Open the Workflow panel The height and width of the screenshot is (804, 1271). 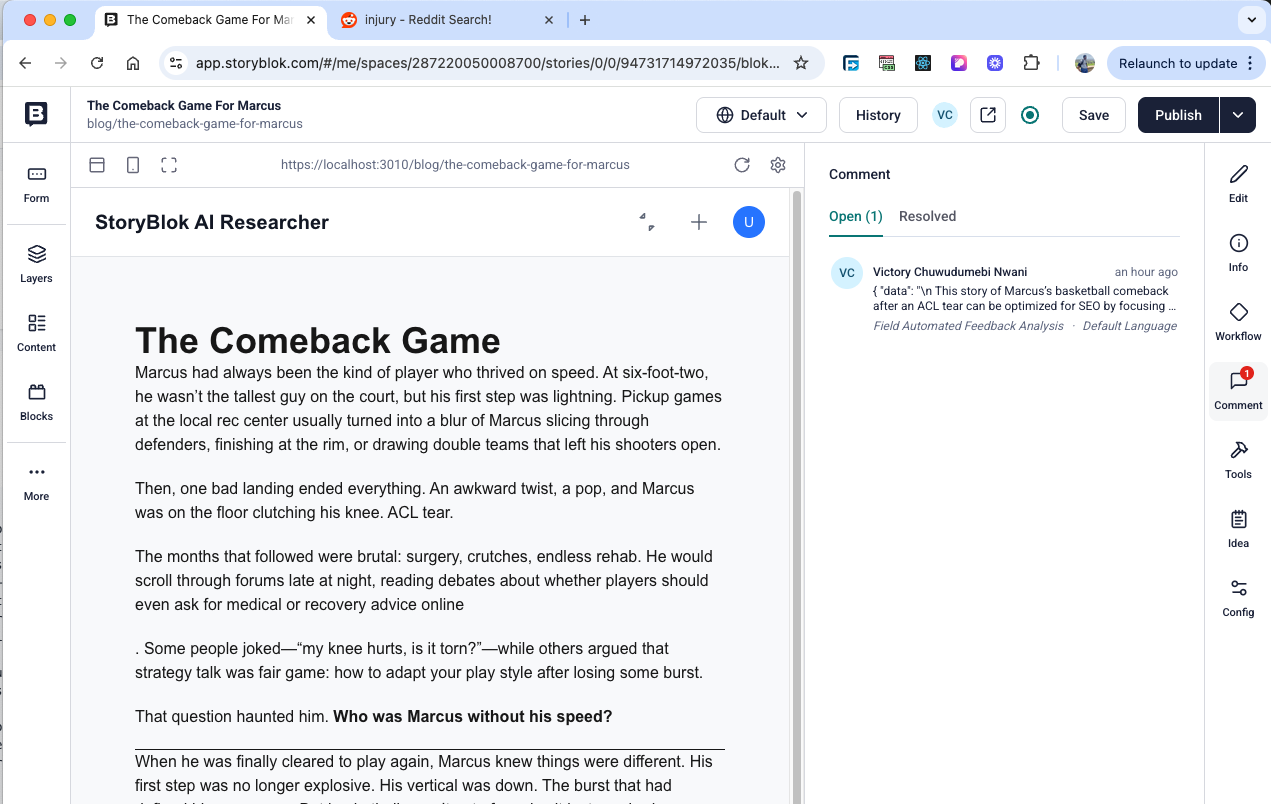click(1238, 322)
